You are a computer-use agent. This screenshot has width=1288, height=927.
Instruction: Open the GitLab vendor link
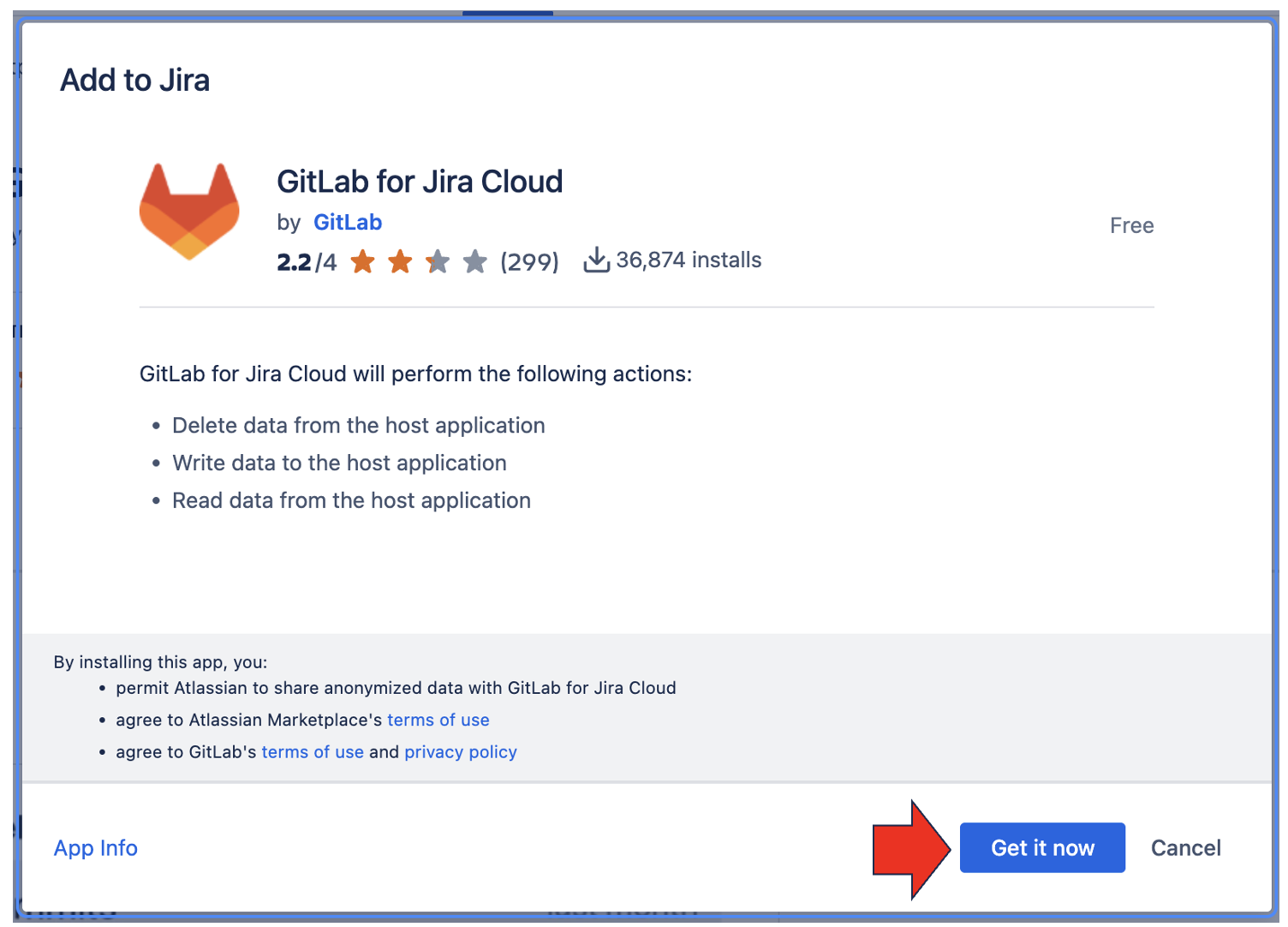(348, 222)
